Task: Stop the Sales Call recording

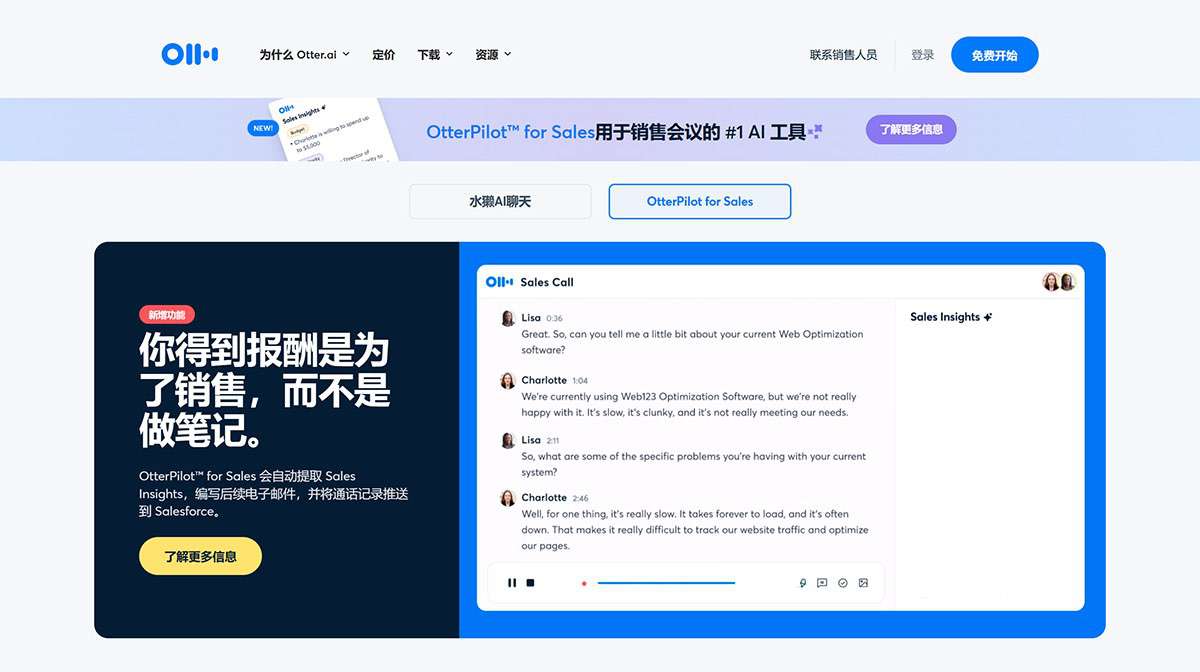Action: pos(531,583)
